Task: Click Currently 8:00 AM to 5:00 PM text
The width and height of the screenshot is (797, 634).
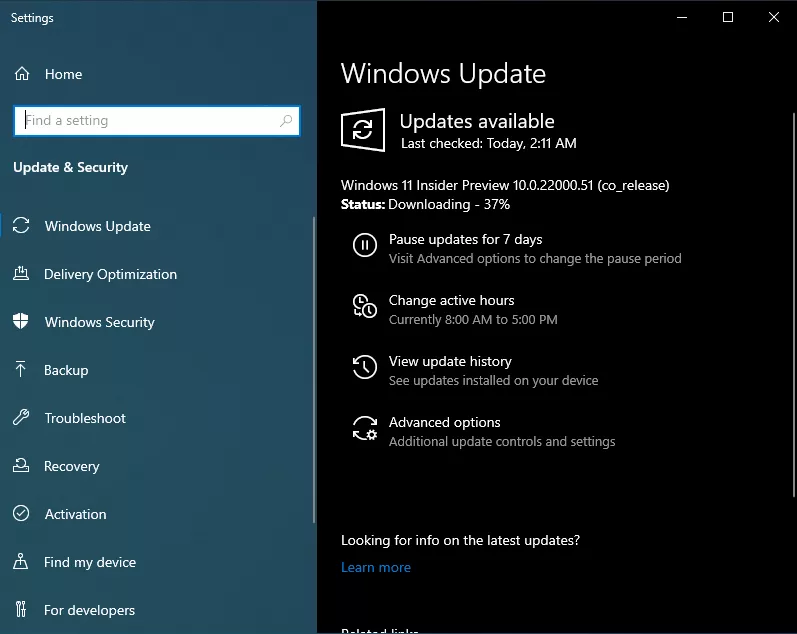Action: pos(473,319)
